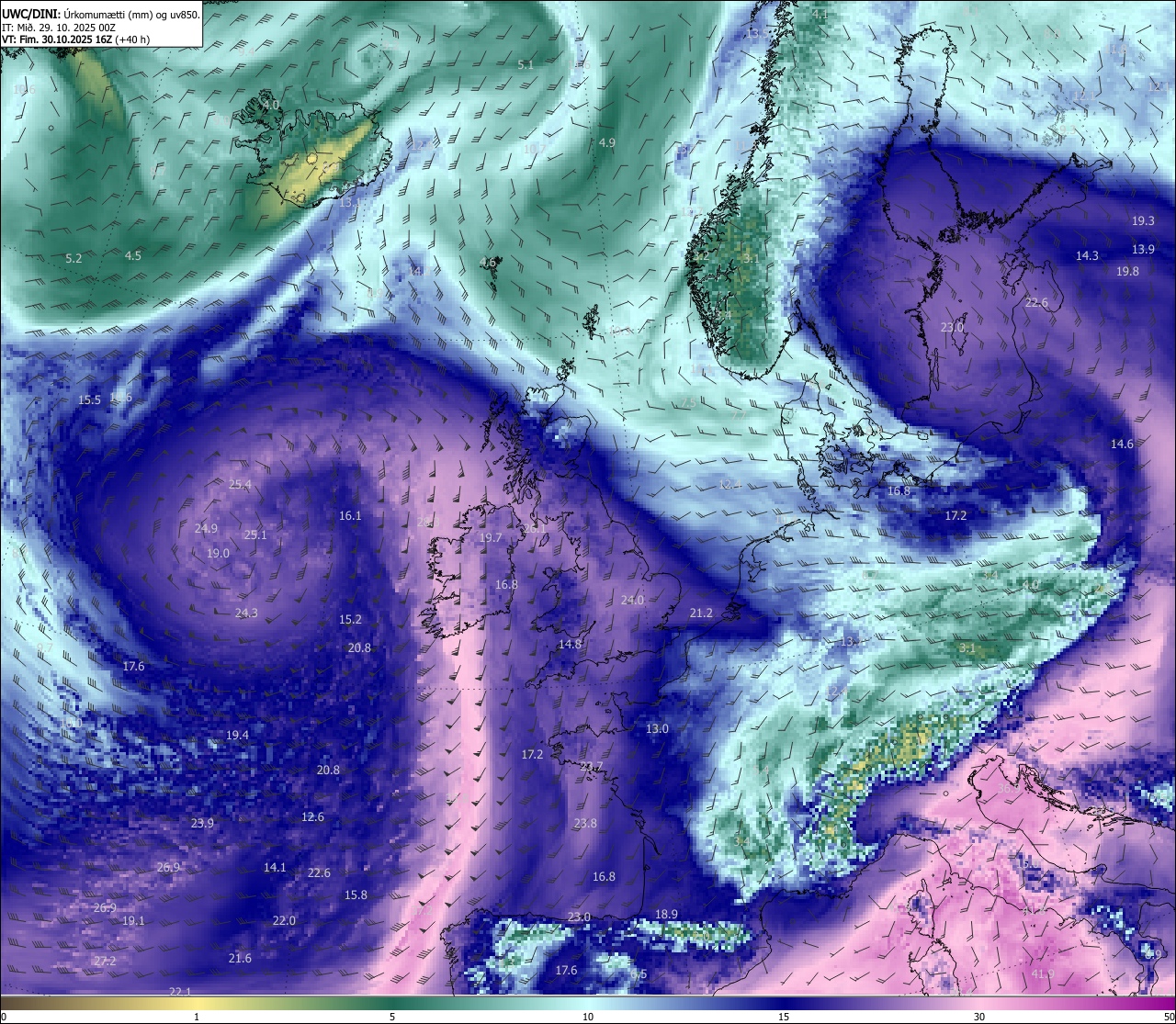Click the 19.3 value at the right edge
The height and width of the screenshot is (1024, 1176).
pos(1143,221)
